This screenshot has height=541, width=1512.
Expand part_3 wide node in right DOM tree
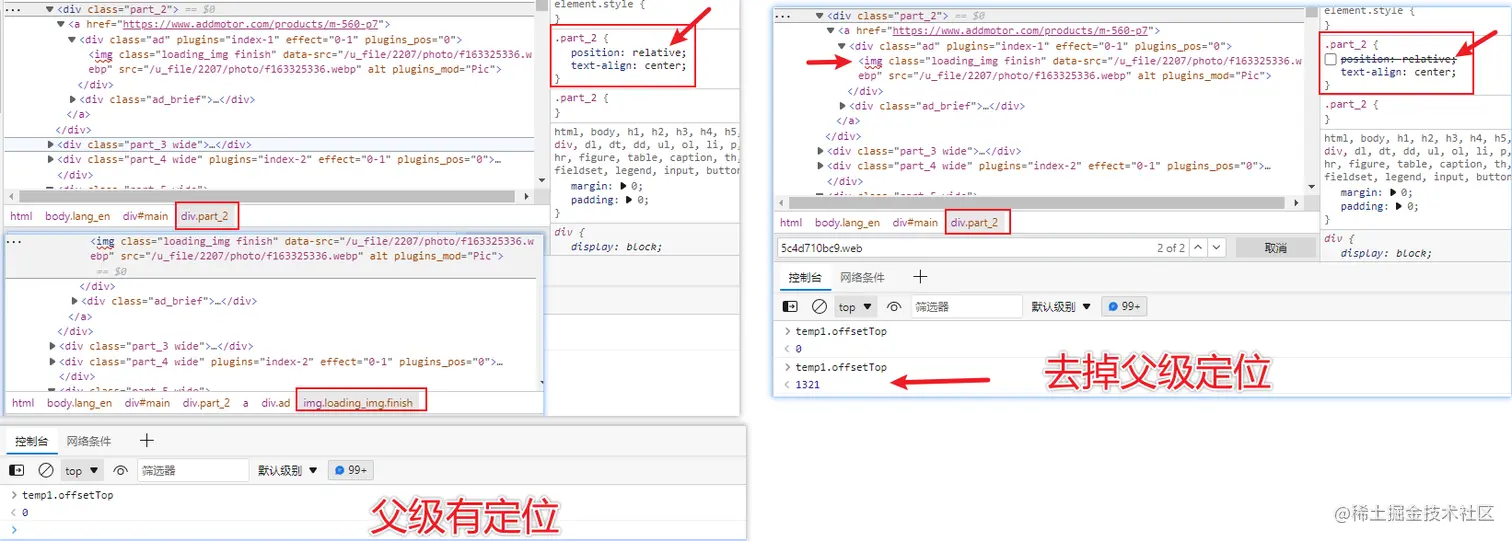click(x=821, y=151)
